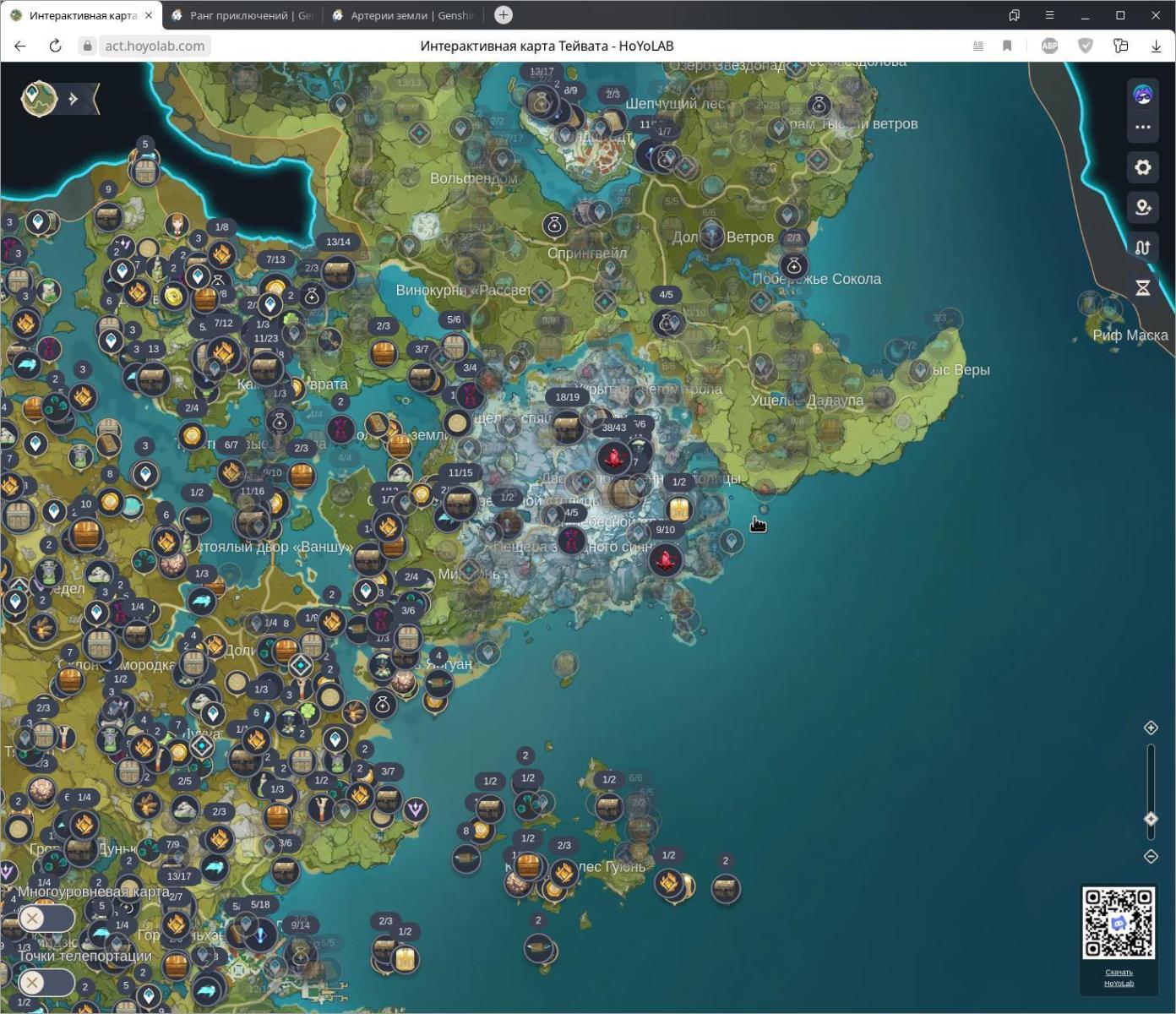
Task: Click the act.hoyolab.com address field
Action: tap(155, 46)
